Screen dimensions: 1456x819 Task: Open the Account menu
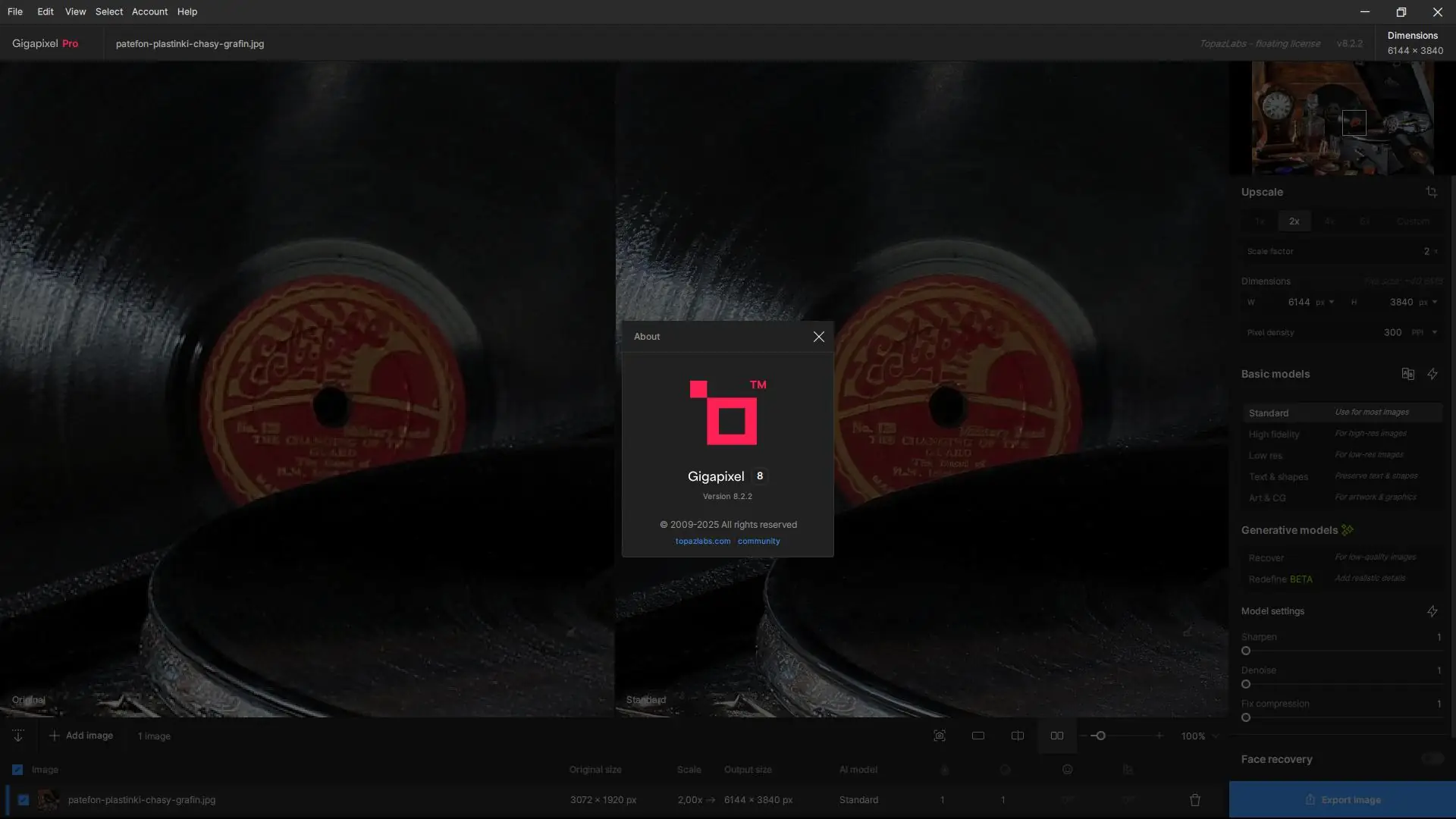coord(149,12)
